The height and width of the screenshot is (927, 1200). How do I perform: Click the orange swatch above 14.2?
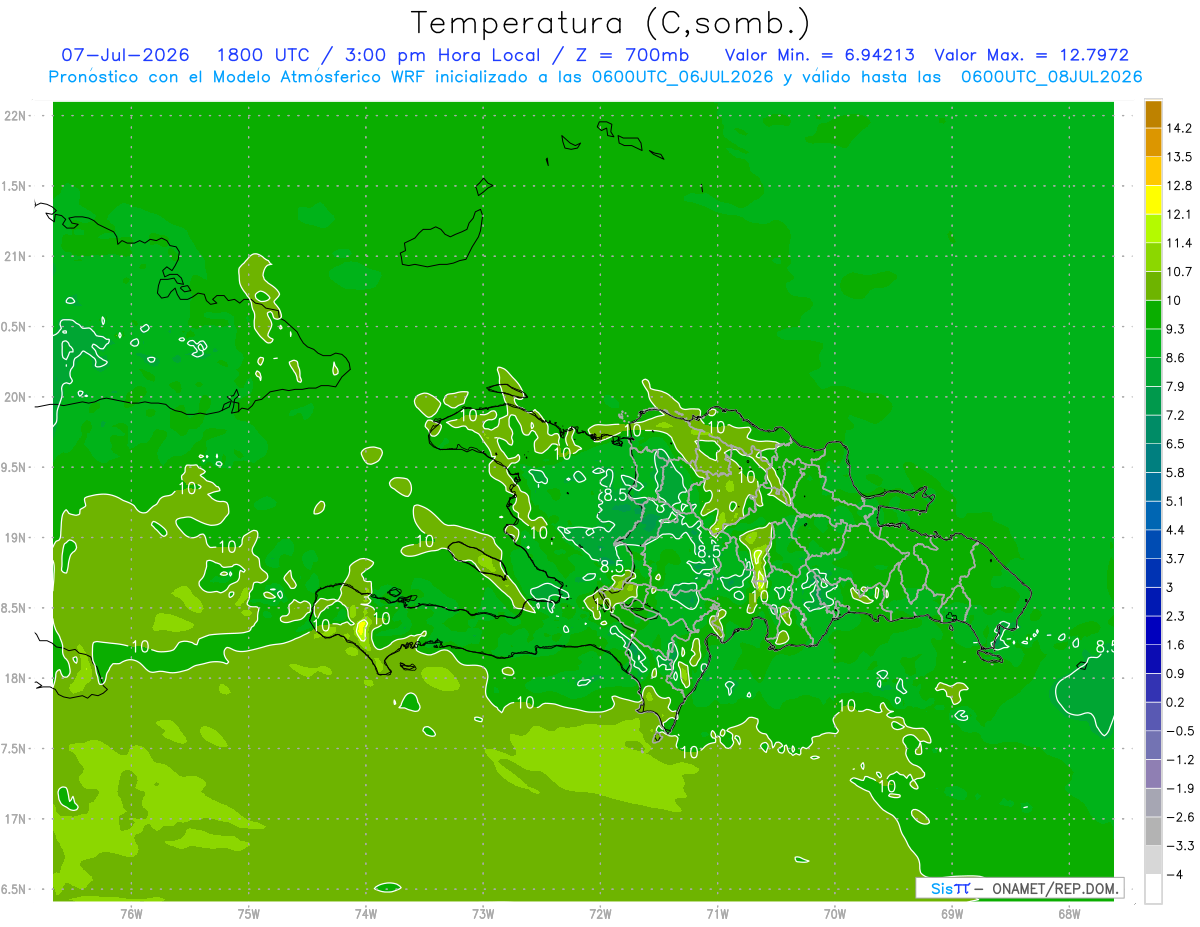point(1153,114)
